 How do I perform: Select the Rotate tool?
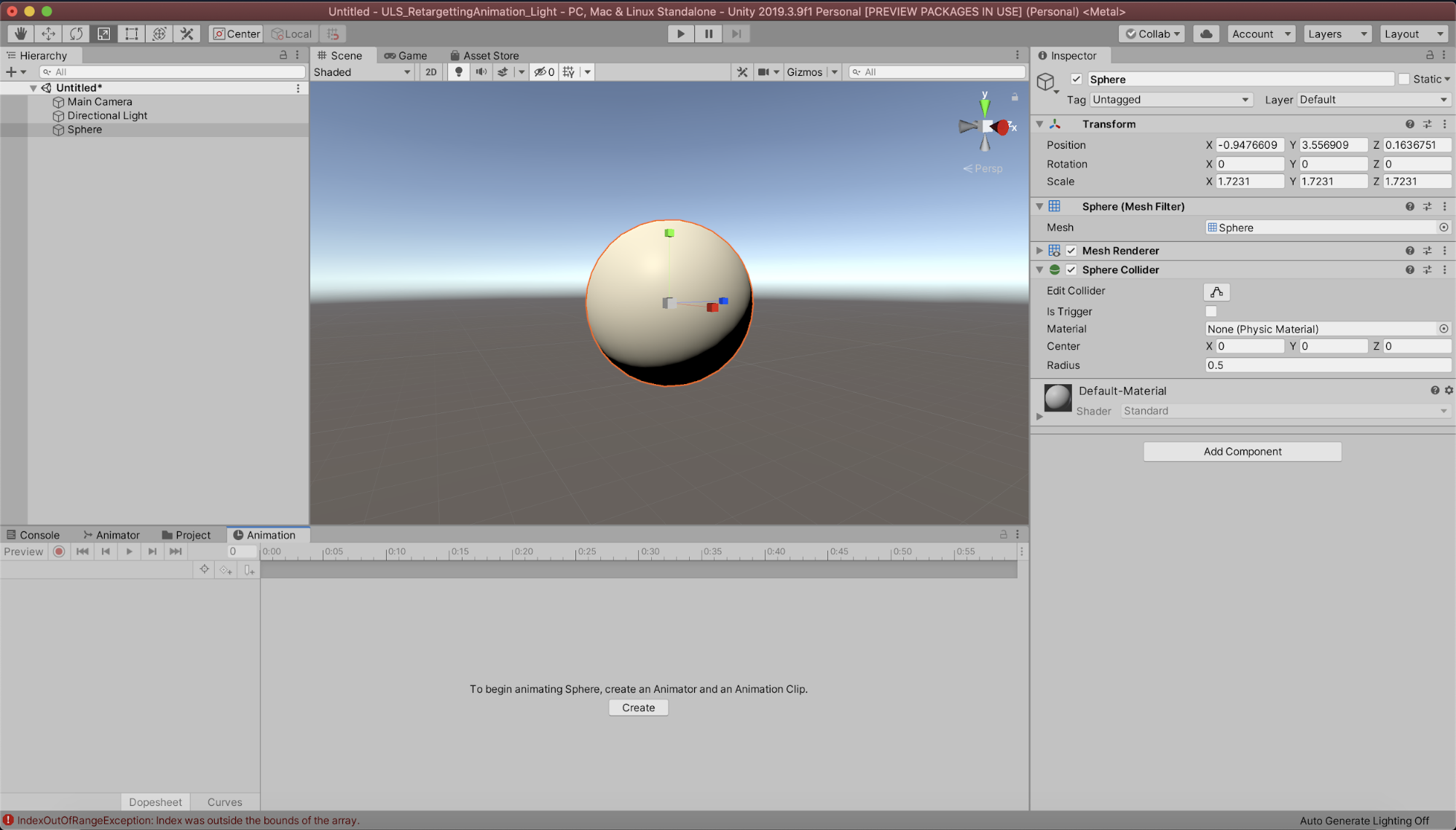click(x=76, y=34)
